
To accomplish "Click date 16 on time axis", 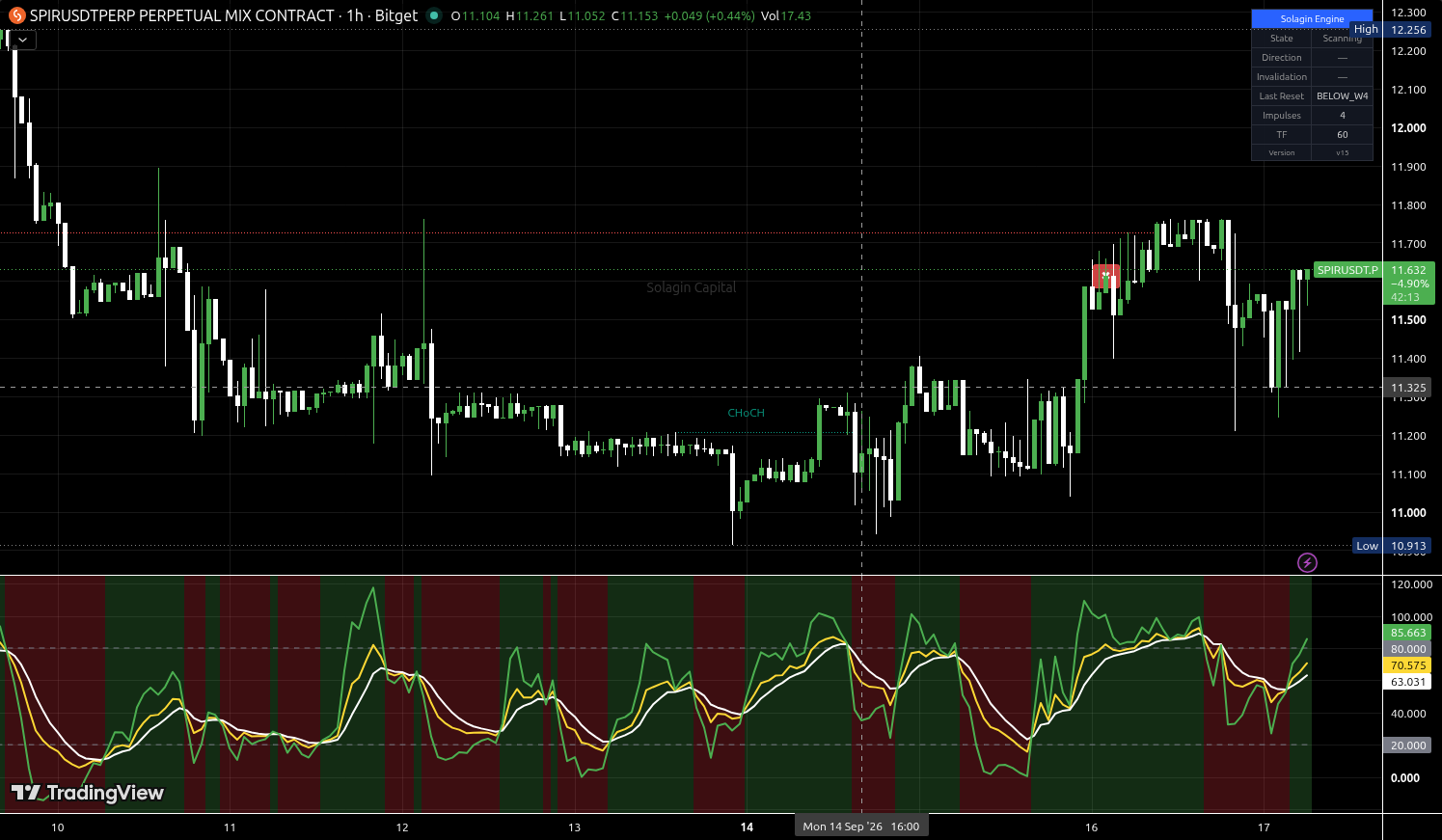I will point(1091,827).
